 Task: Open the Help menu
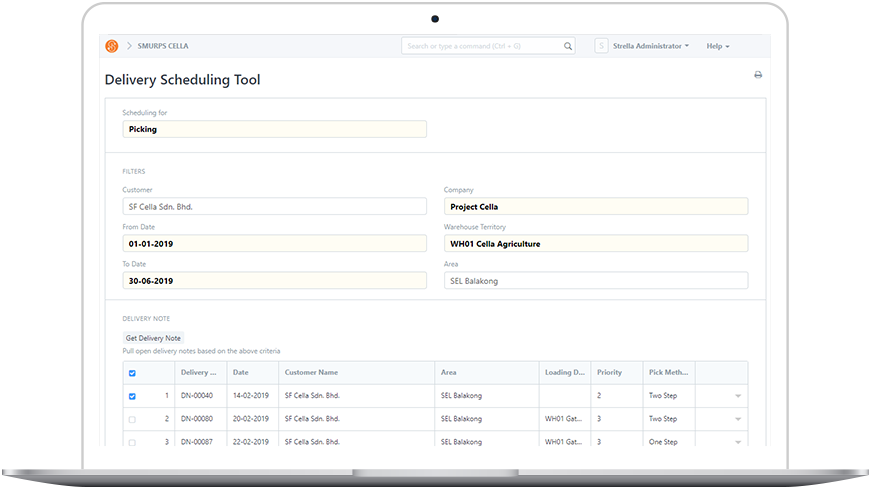pyautogui.click(x=717, y=46)
